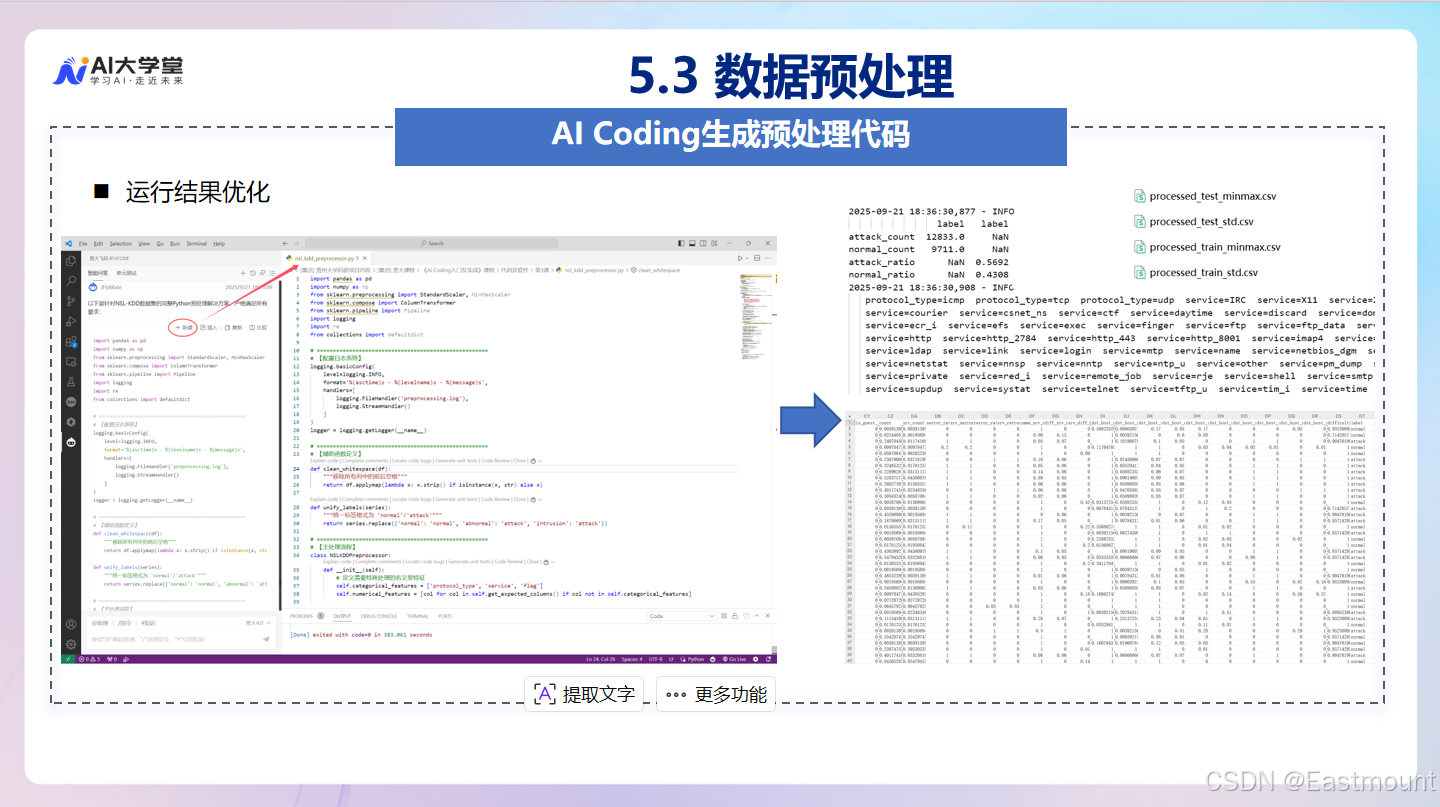This screenshot has width=1440, height=807.
Task: Click Go Live in the status bar
Action: pos(734,659)
